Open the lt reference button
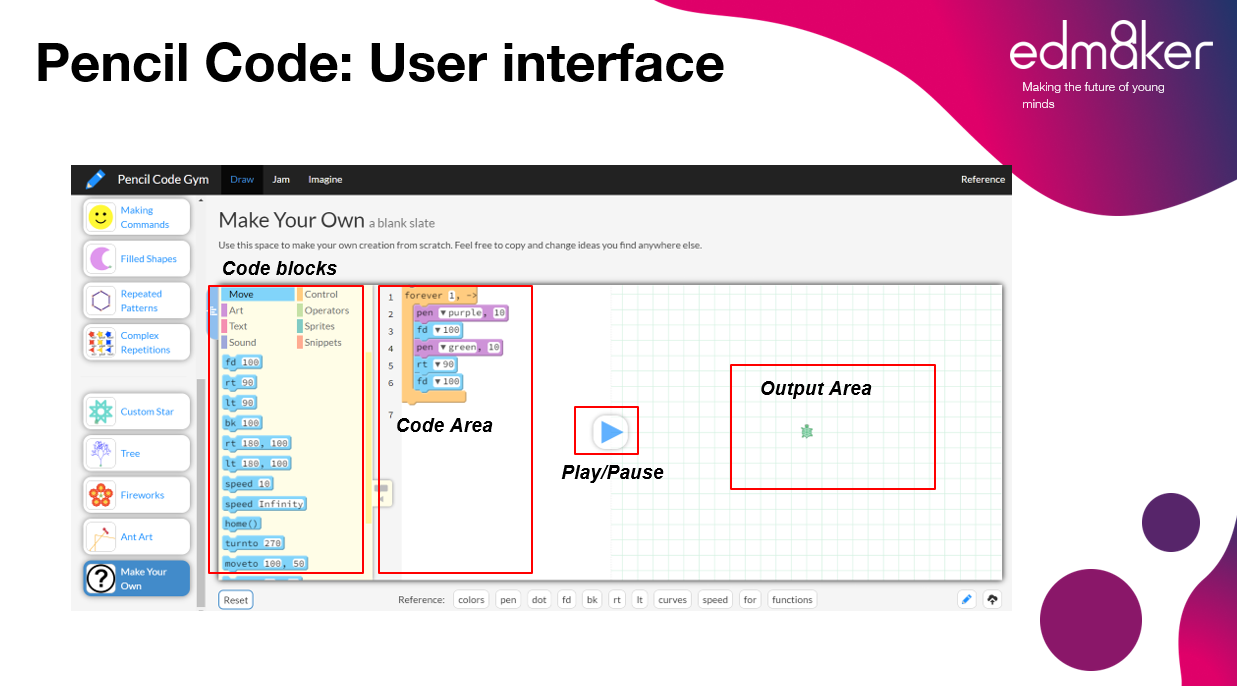1237x686 pixels. point(640,600)
